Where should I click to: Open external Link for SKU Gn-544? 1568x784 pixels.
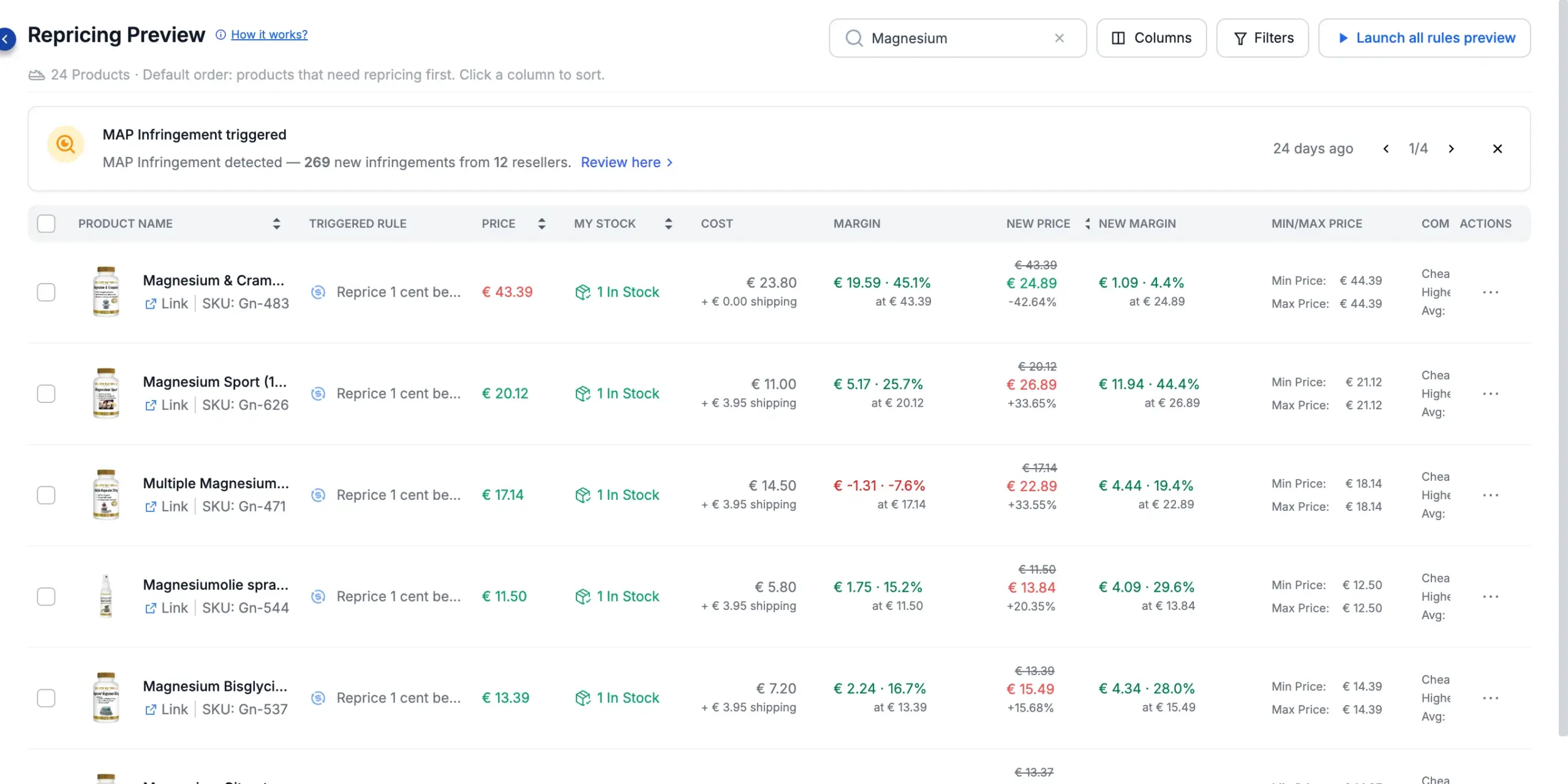166,608
